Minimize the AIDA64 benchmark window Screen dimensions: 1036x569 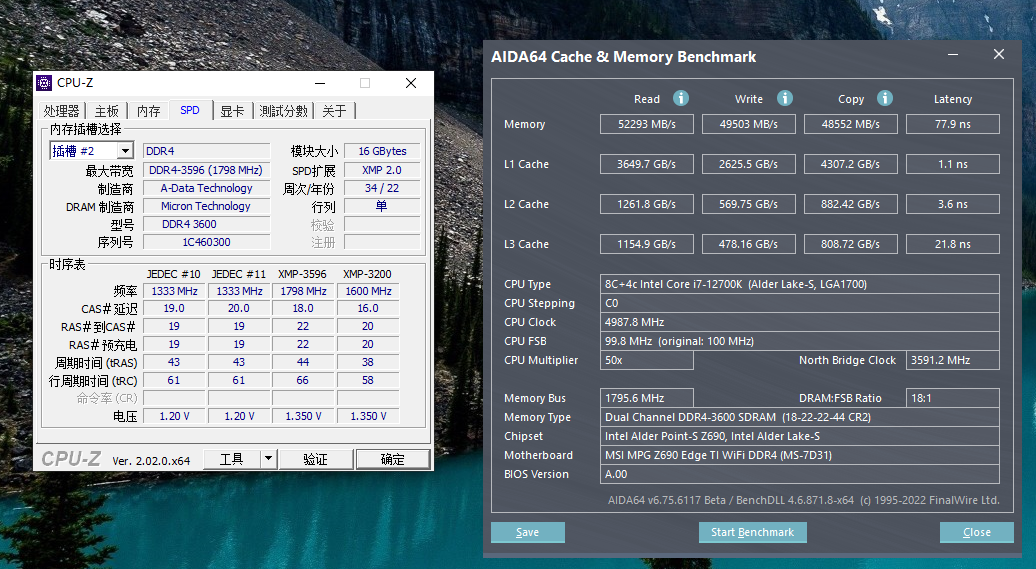[953, 55]
